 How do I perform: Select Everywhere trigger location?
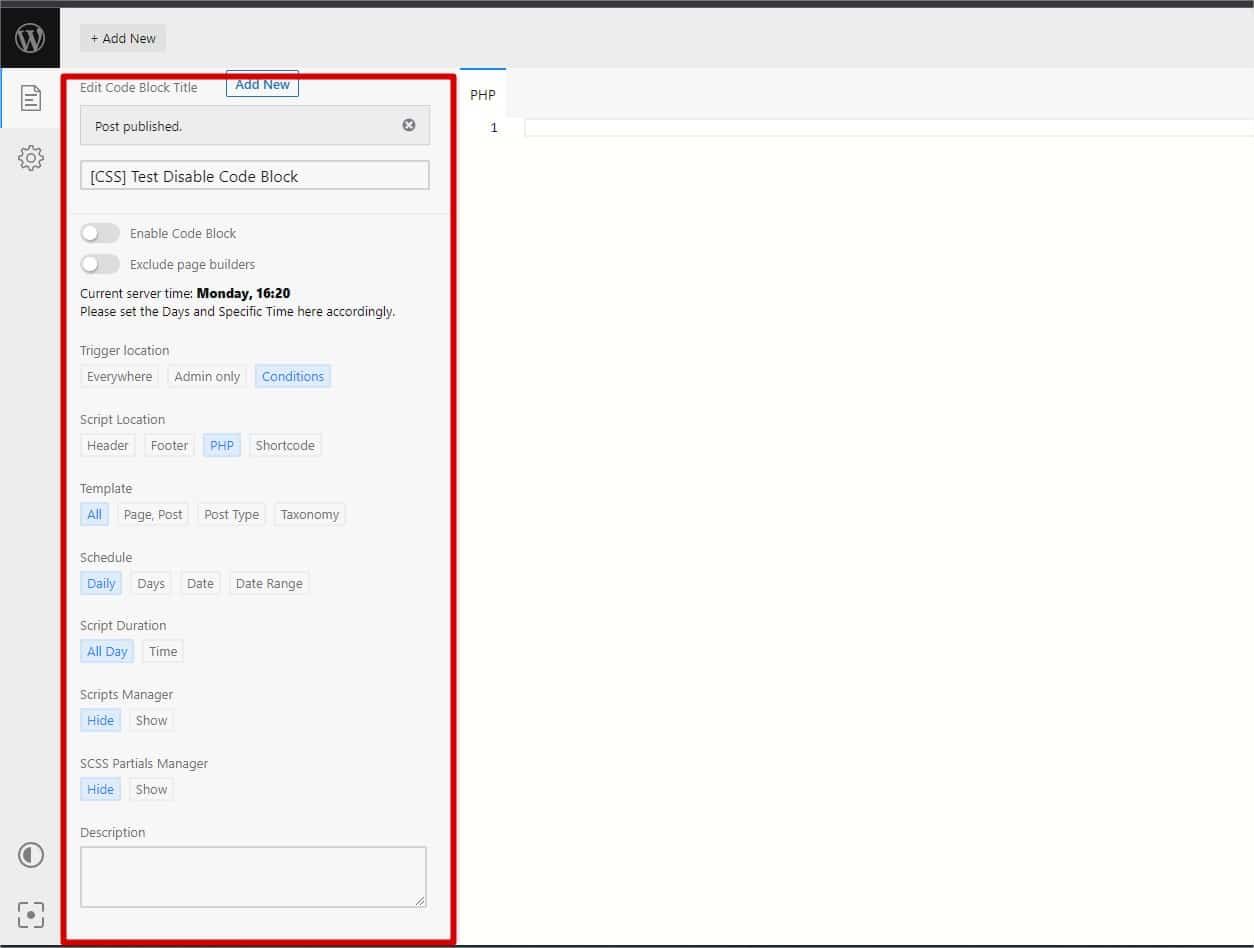point(119,376)
